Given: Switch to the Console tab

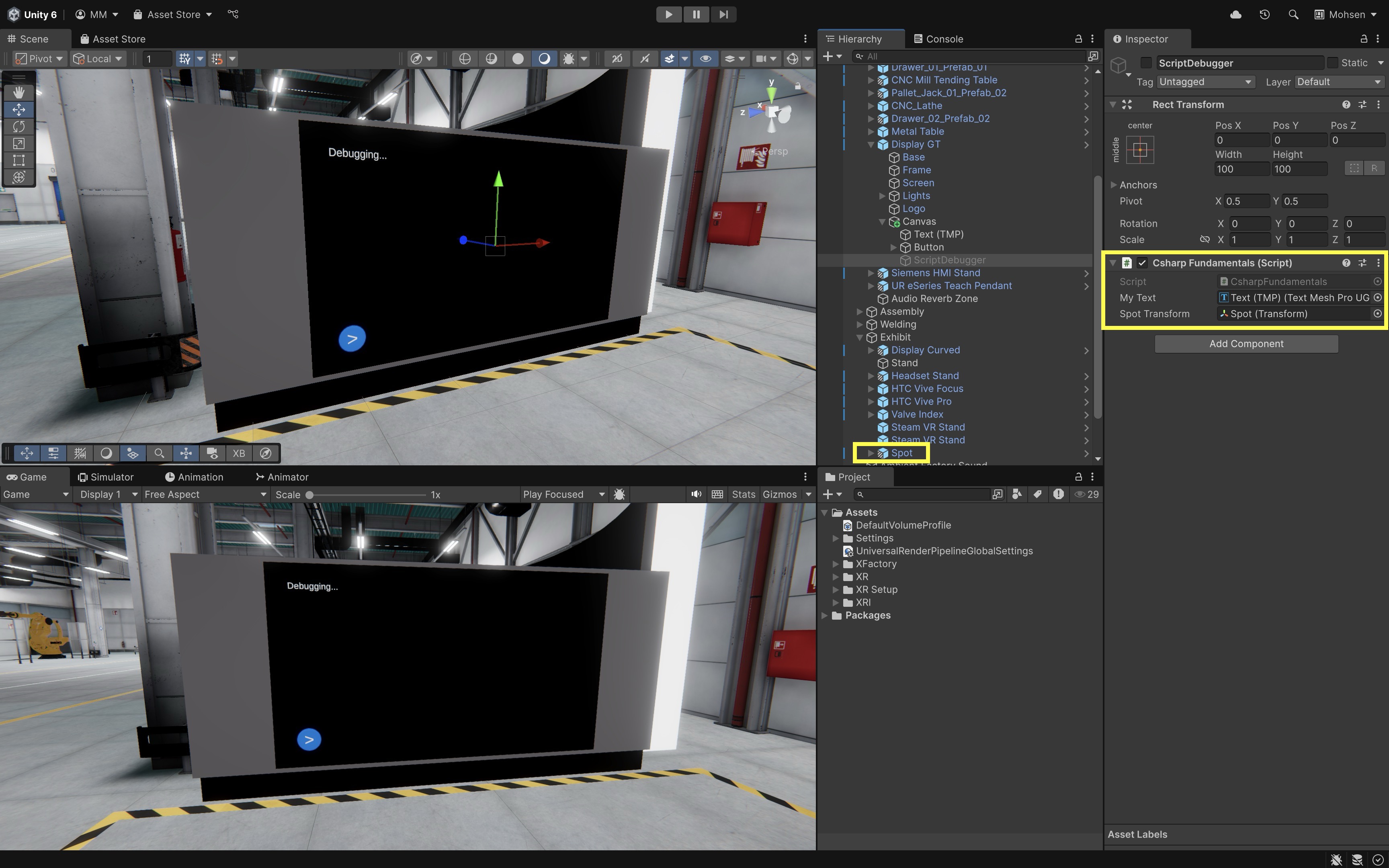Looking at the screenshot, I should [938, 39].
